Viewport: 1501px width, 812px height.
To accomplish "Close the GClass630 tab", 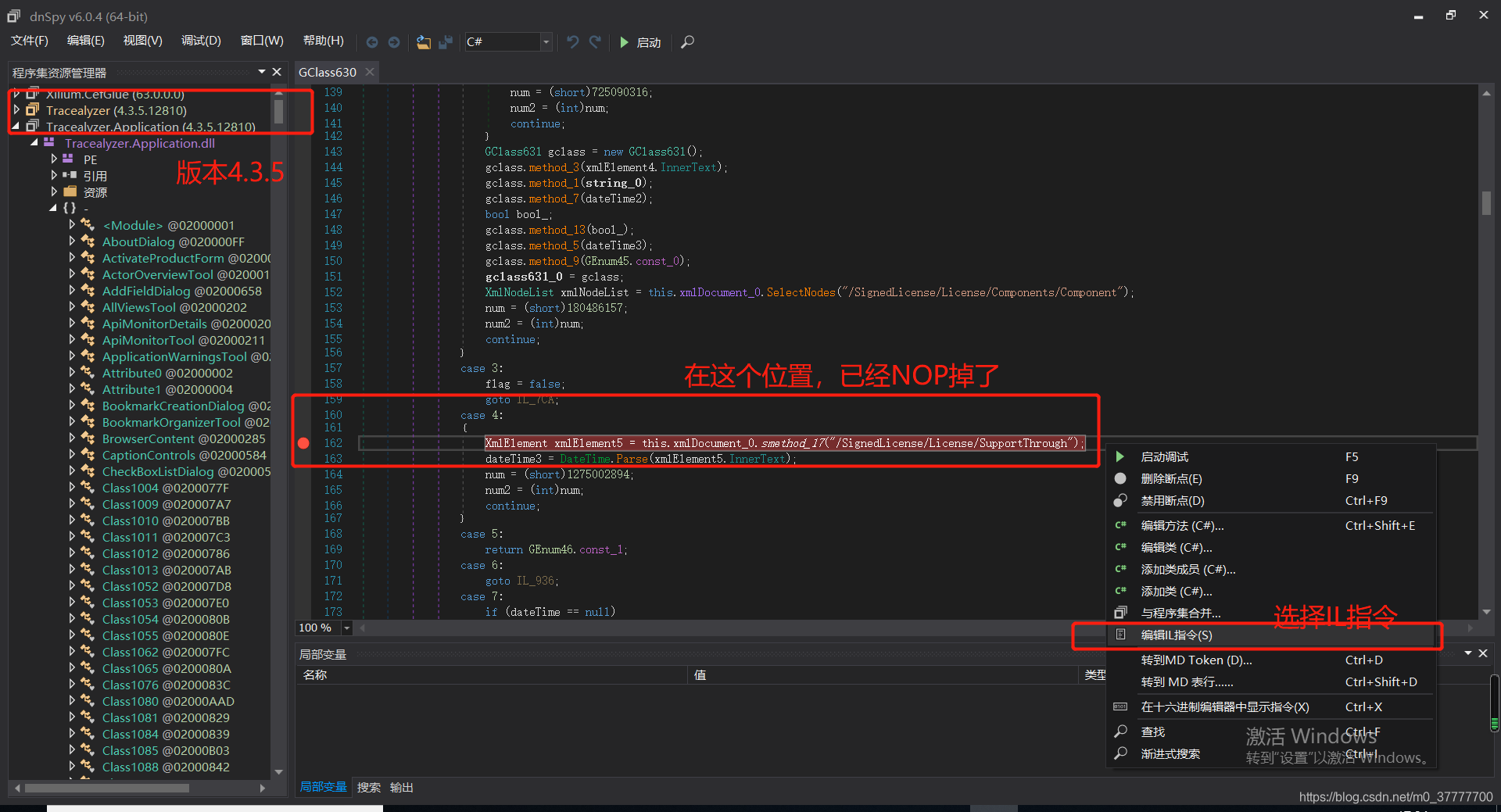I will point(370,72).
